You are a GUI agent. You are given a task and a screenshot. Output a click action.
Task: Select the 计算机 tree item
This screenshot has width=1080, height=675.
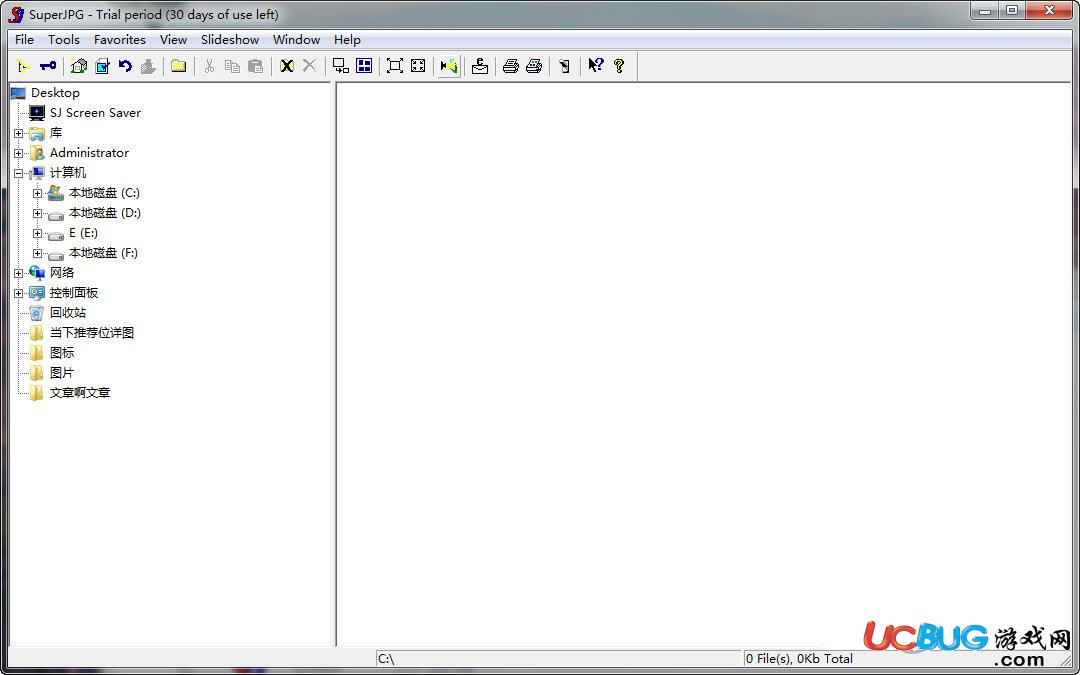(68, 173)
